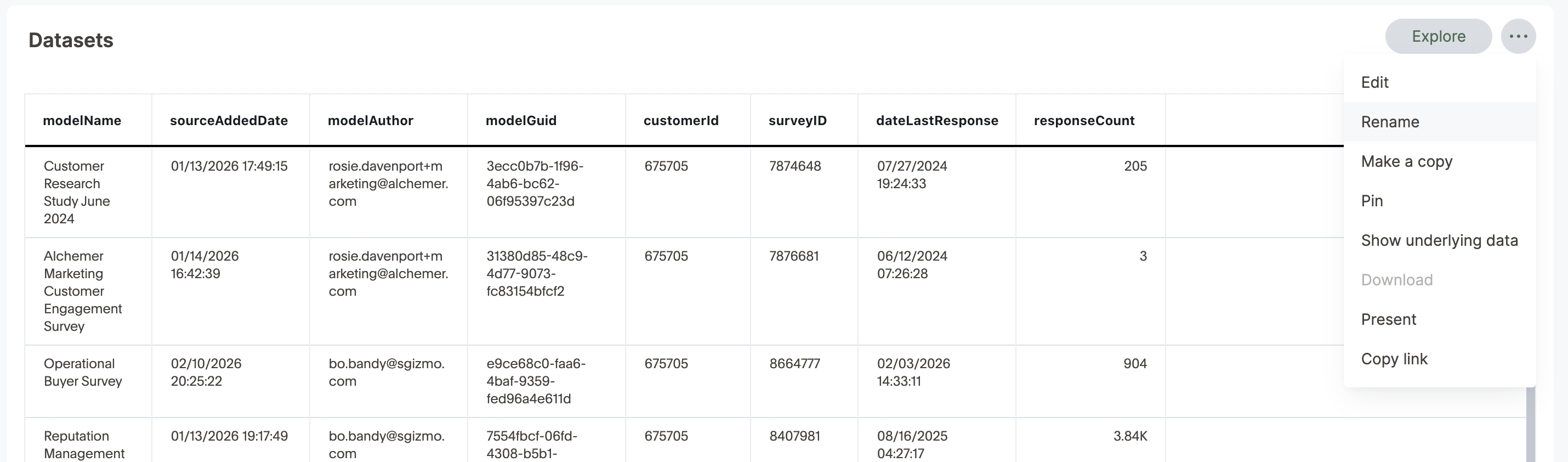Click the modelGuid column header
Viewport: 1568px width, 462px height.
521,121
